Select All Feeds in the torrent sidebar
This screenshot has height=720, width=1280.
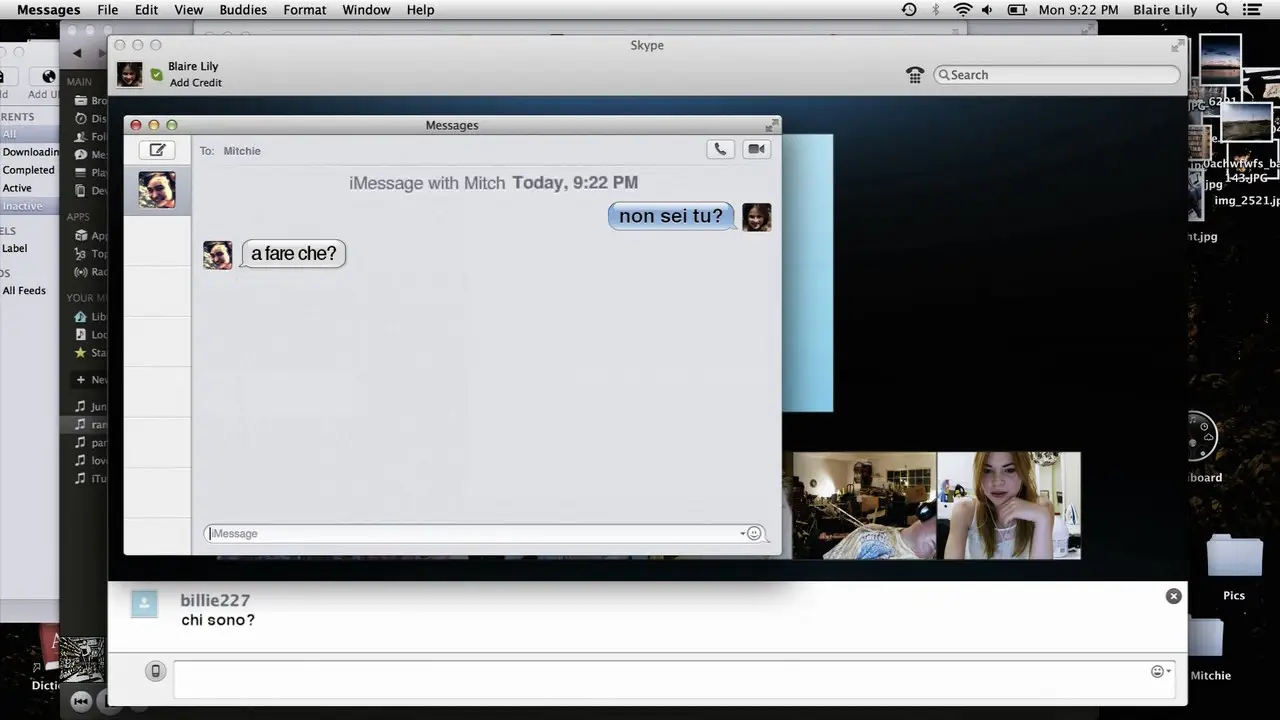pyautogui.click(x=24, y=291)
